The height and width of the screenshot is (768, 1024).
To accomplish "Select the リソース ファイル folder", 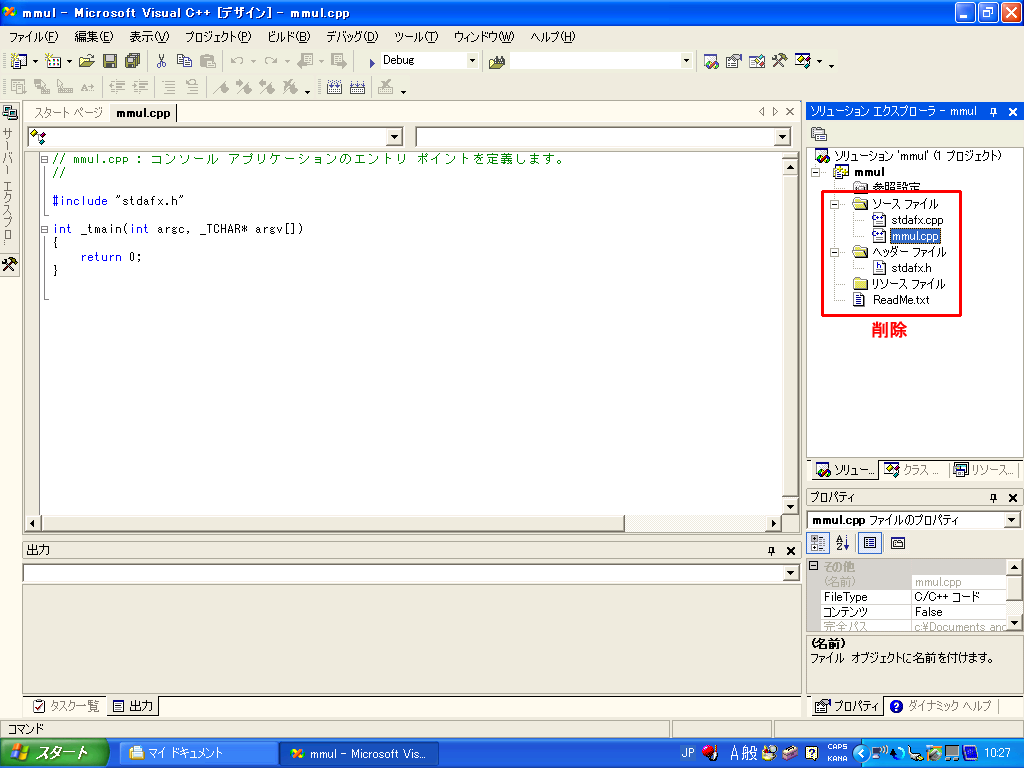I will pos(908,284).
